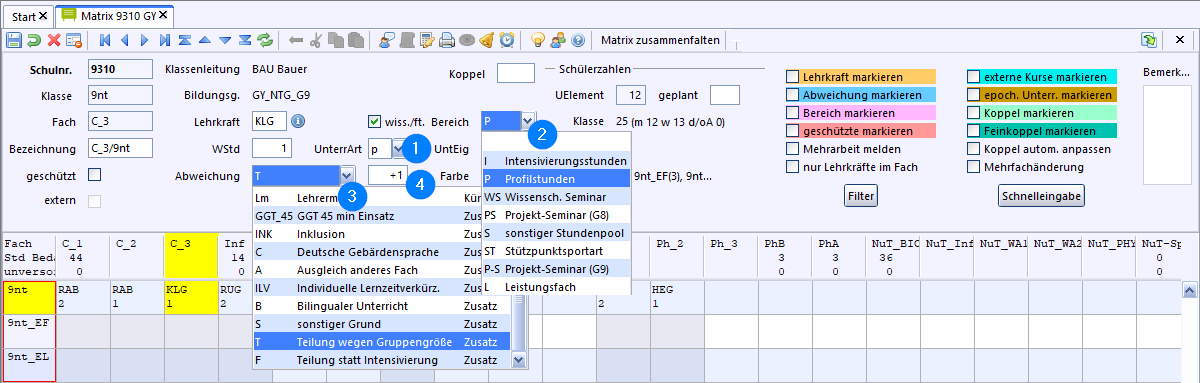Select Teilung wegen Gruppengröße entry
Image resolution: width=1200 pixels, height=383 pixels.
click(382, 341)
